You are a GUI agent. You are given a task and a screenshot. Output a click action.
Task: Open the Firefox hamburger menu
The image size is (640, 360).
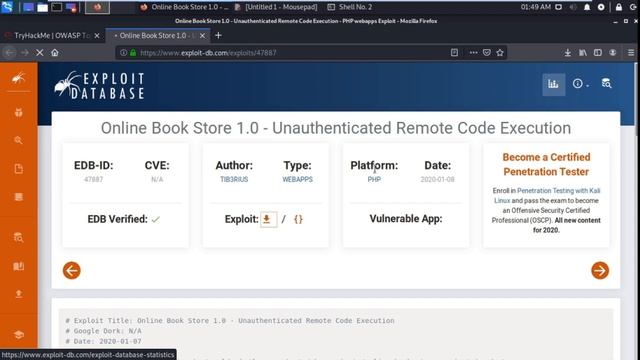point(631,53)
